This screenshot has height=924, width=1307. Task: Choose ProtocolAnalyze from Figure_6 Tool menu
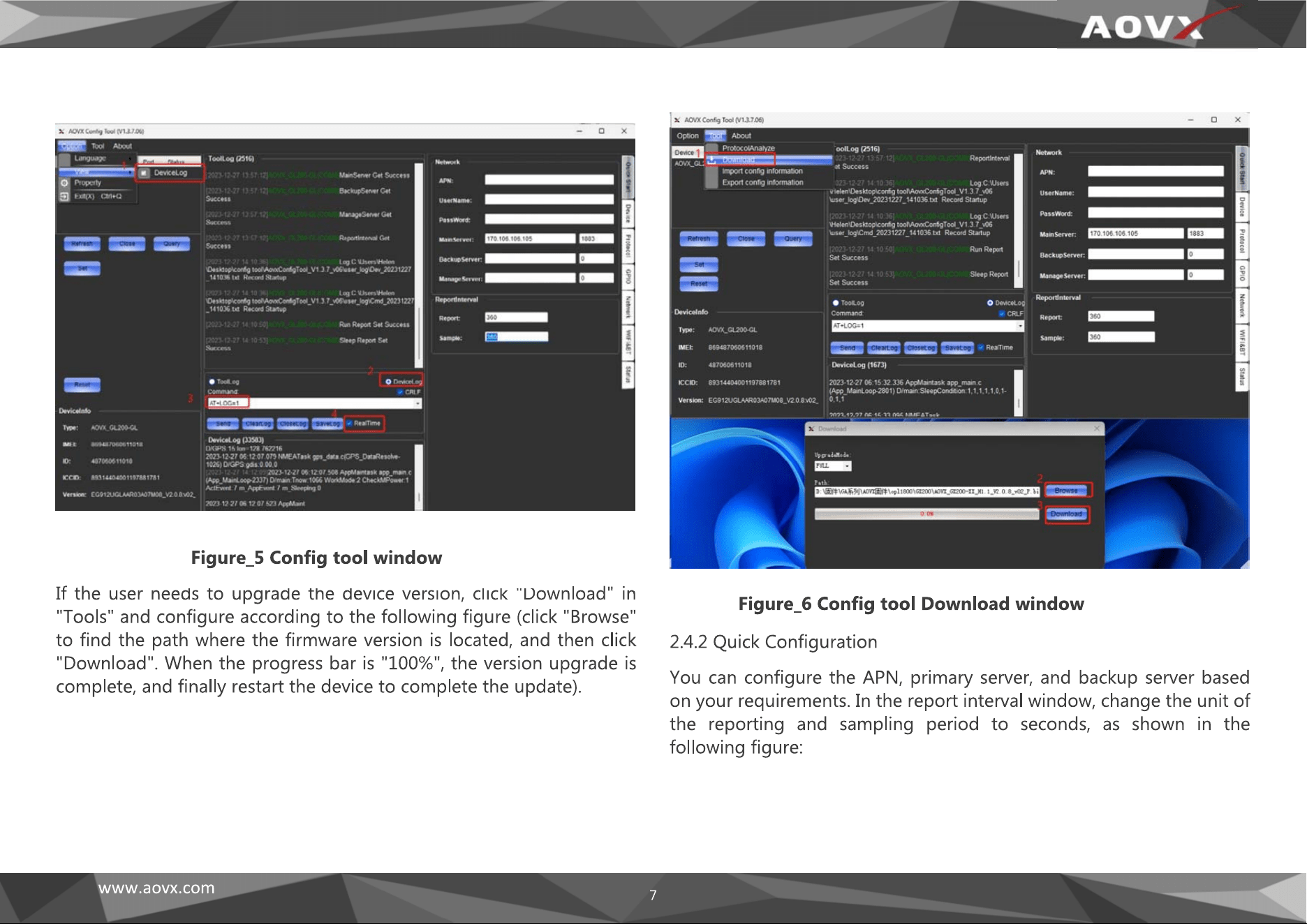(x=748, y=148)
